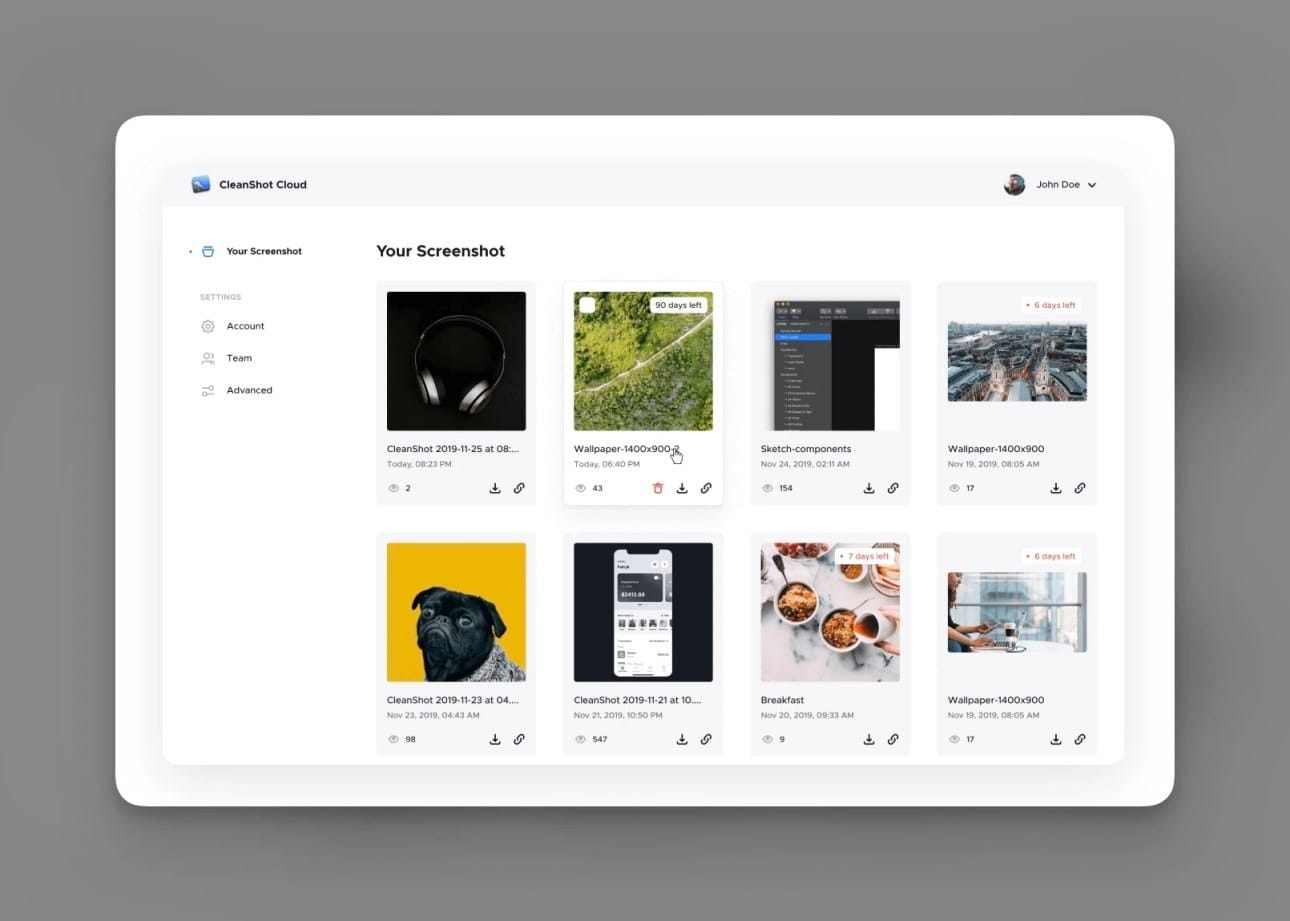Viewport: 1290px width, 921px height.
Task: Copy link for the pug screenshot
Action: pos(519,739)
